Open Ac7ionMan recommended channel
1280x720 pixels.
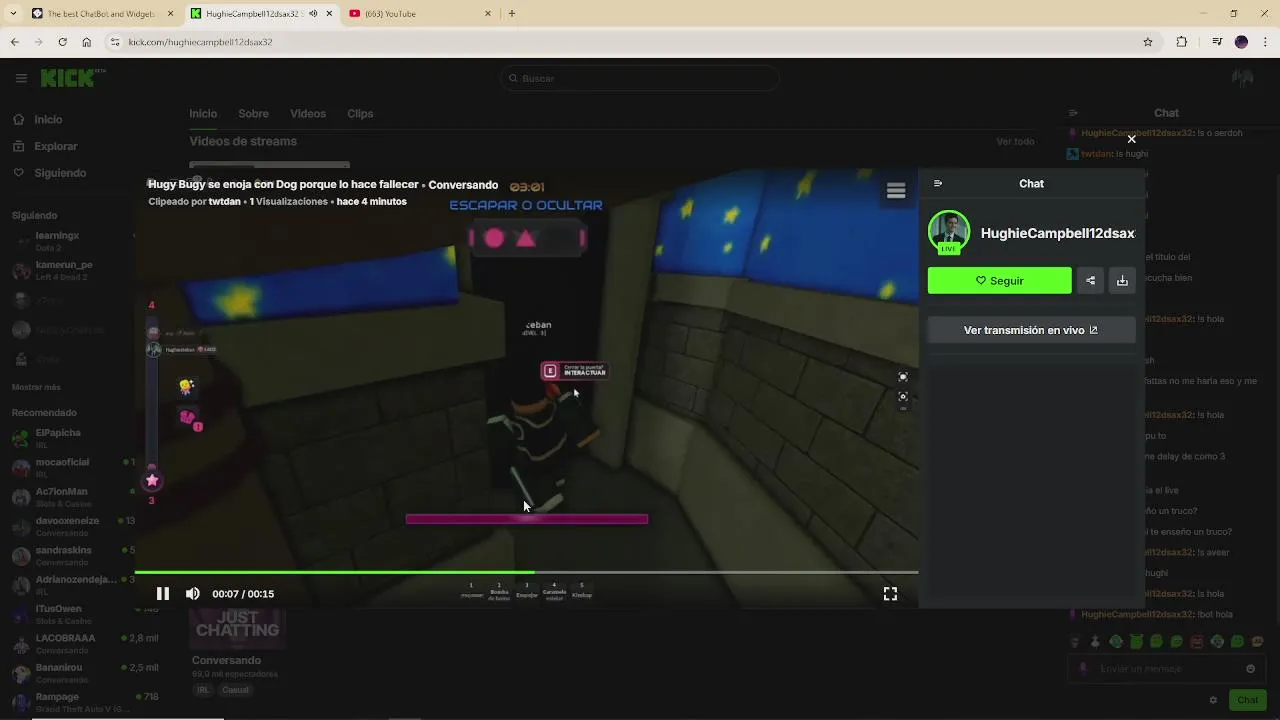pos(70,497)
